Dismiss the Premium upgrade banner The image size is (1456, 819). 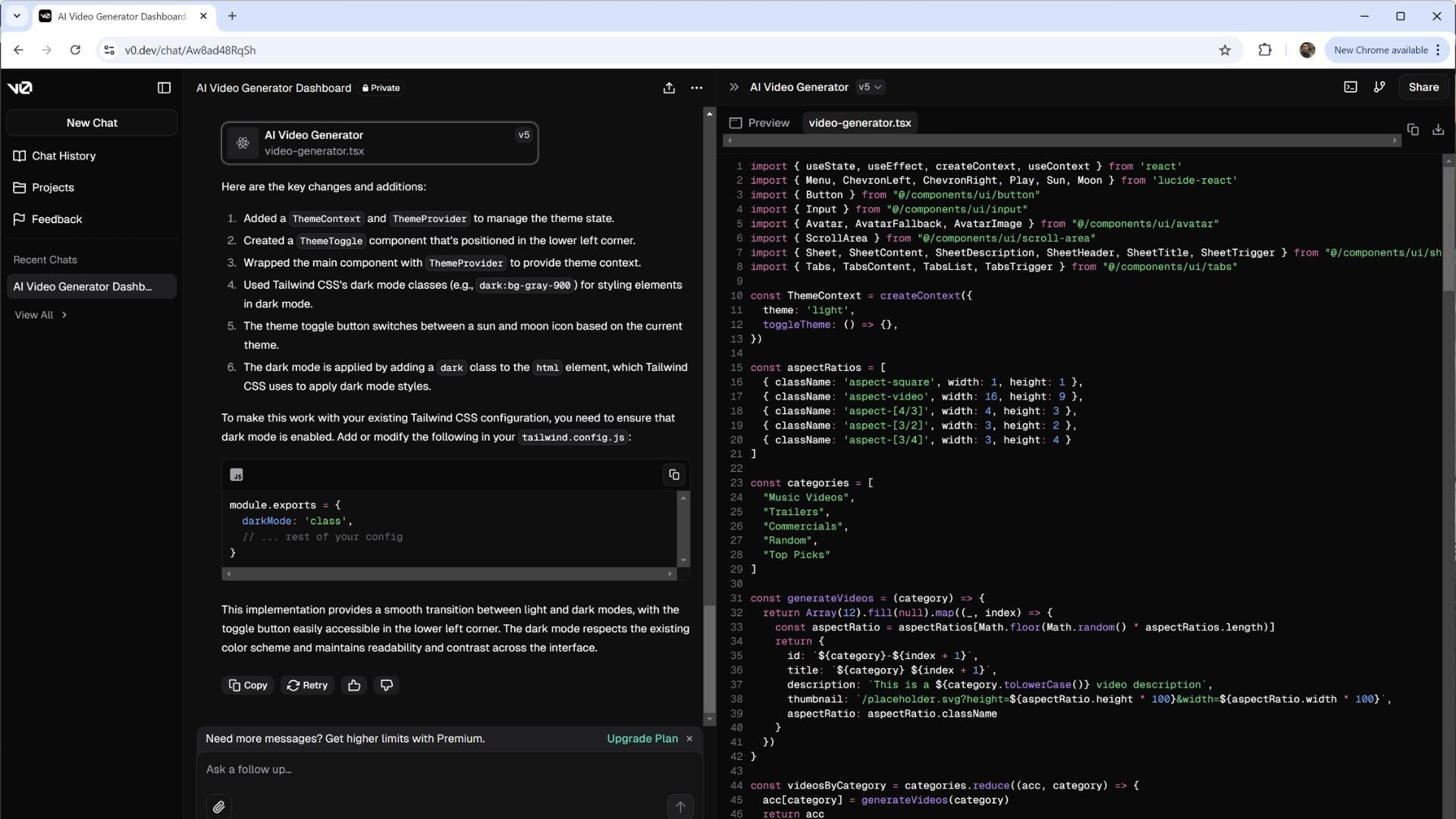[x=689, y=739]
